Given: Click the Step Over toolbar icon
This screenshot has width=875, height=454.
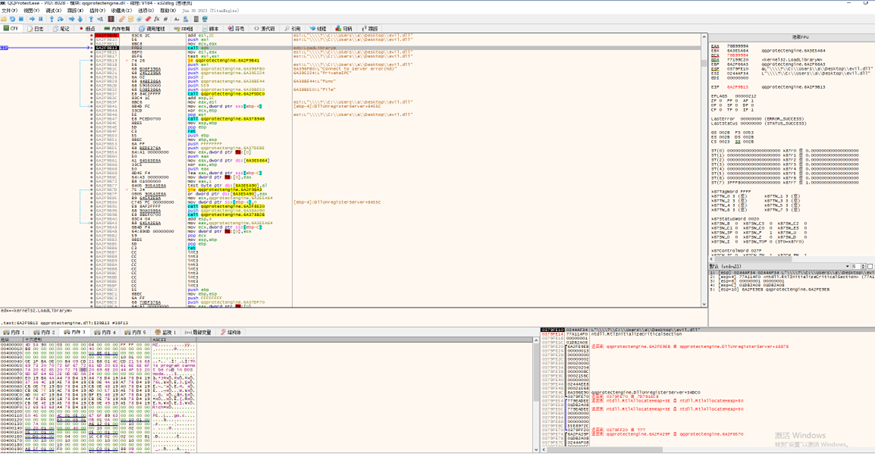Looking at the screenshot, I should tap(61, 19).
